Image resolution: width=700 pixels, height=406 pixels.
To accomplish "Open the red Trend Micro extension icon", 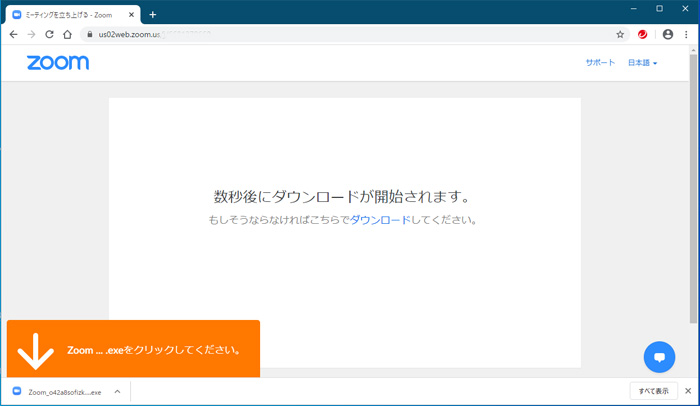I will point(642,34).
